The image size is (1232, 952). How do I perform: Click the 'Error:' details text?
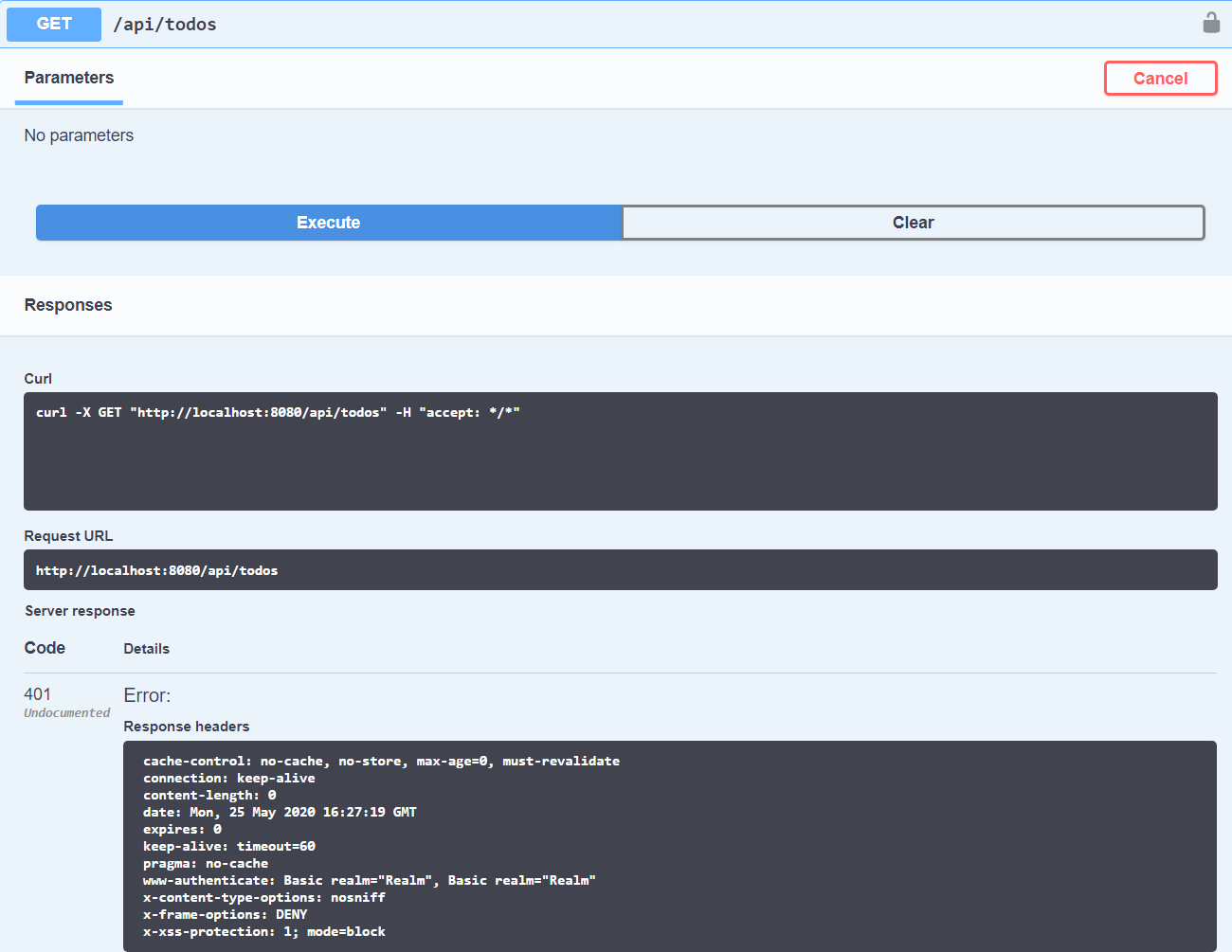[x=147, y=695]
